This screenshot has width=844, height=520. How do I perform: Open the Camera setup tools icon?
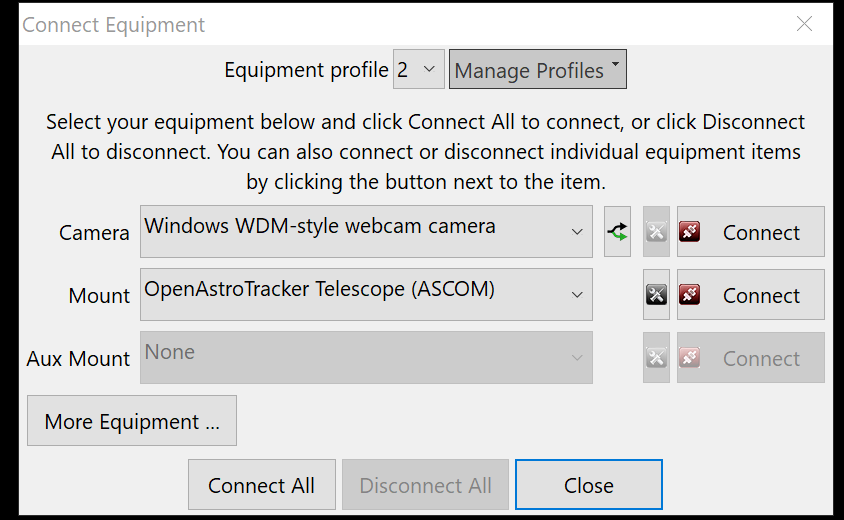click(656, 231)
